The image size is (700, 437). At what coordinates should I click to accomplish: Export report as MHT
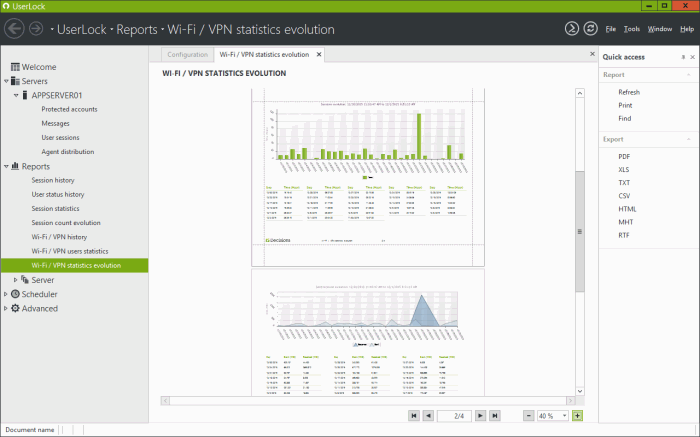(625, 222)
